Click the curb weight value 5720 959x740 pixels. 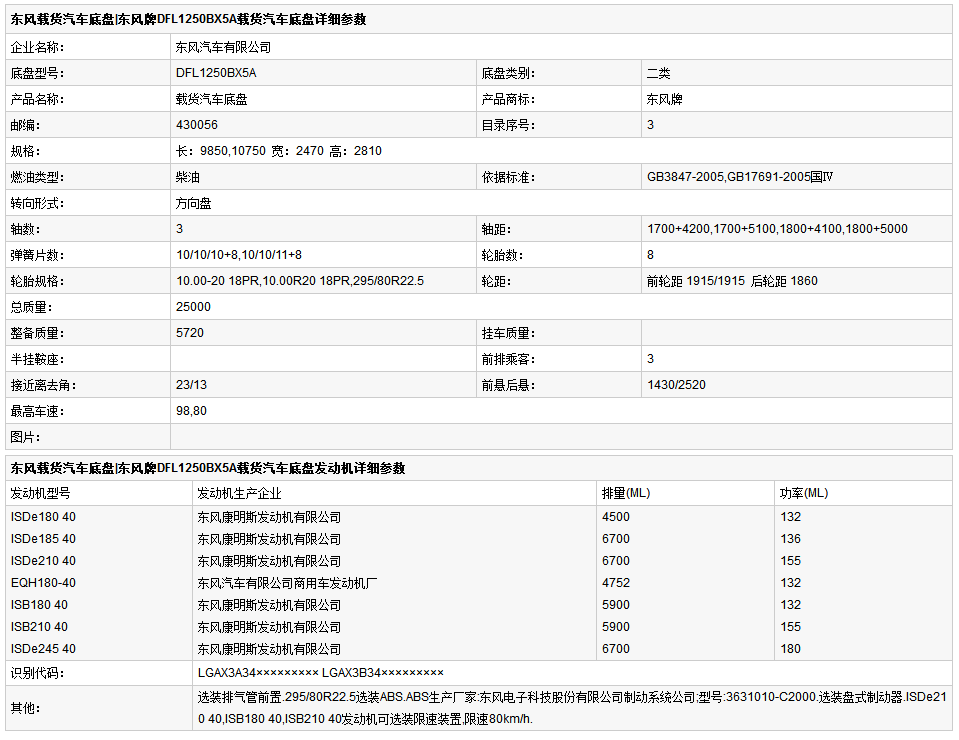(190, 333)
